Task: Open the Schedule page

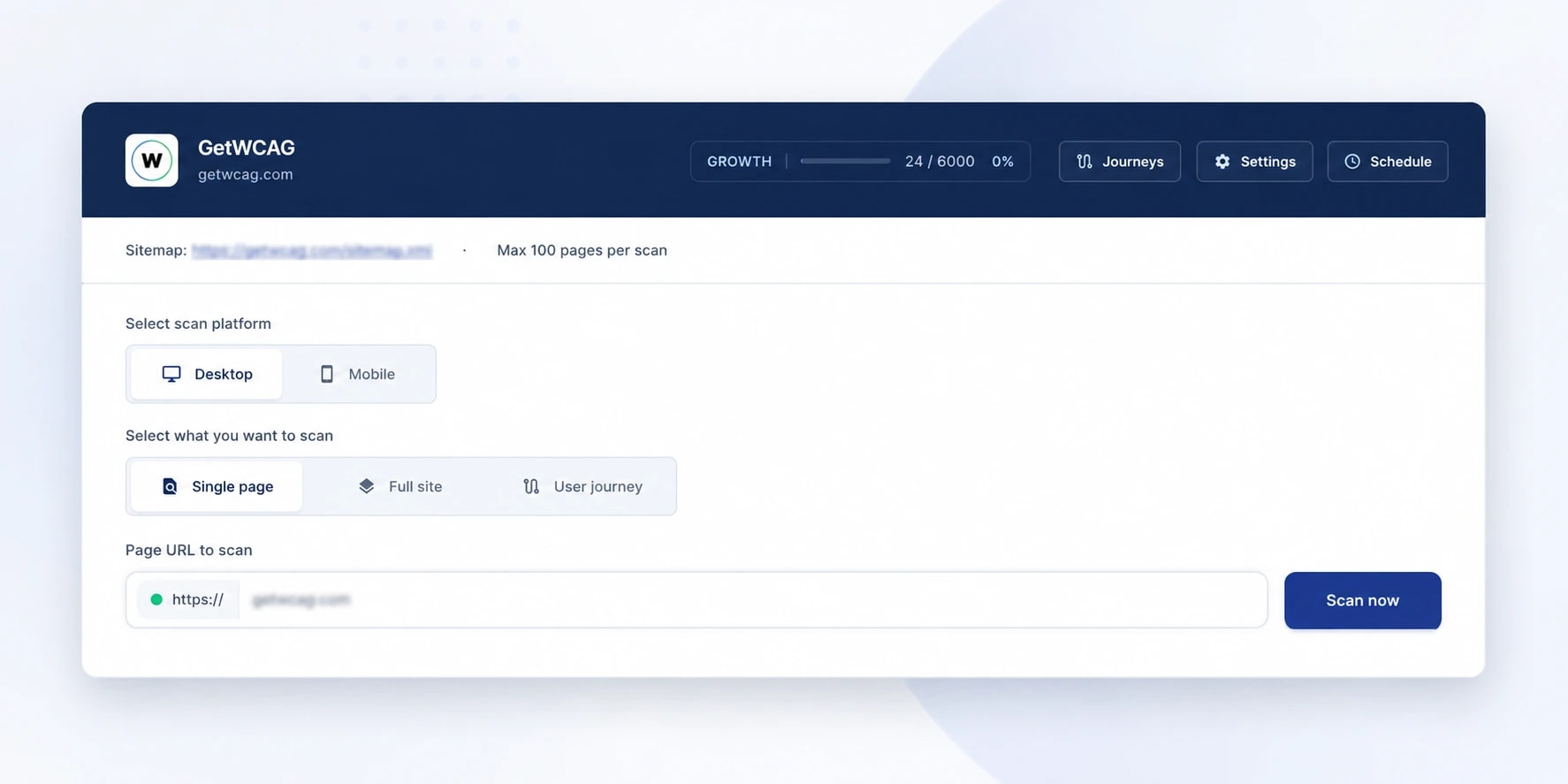Action: (x=1387, y=162)
